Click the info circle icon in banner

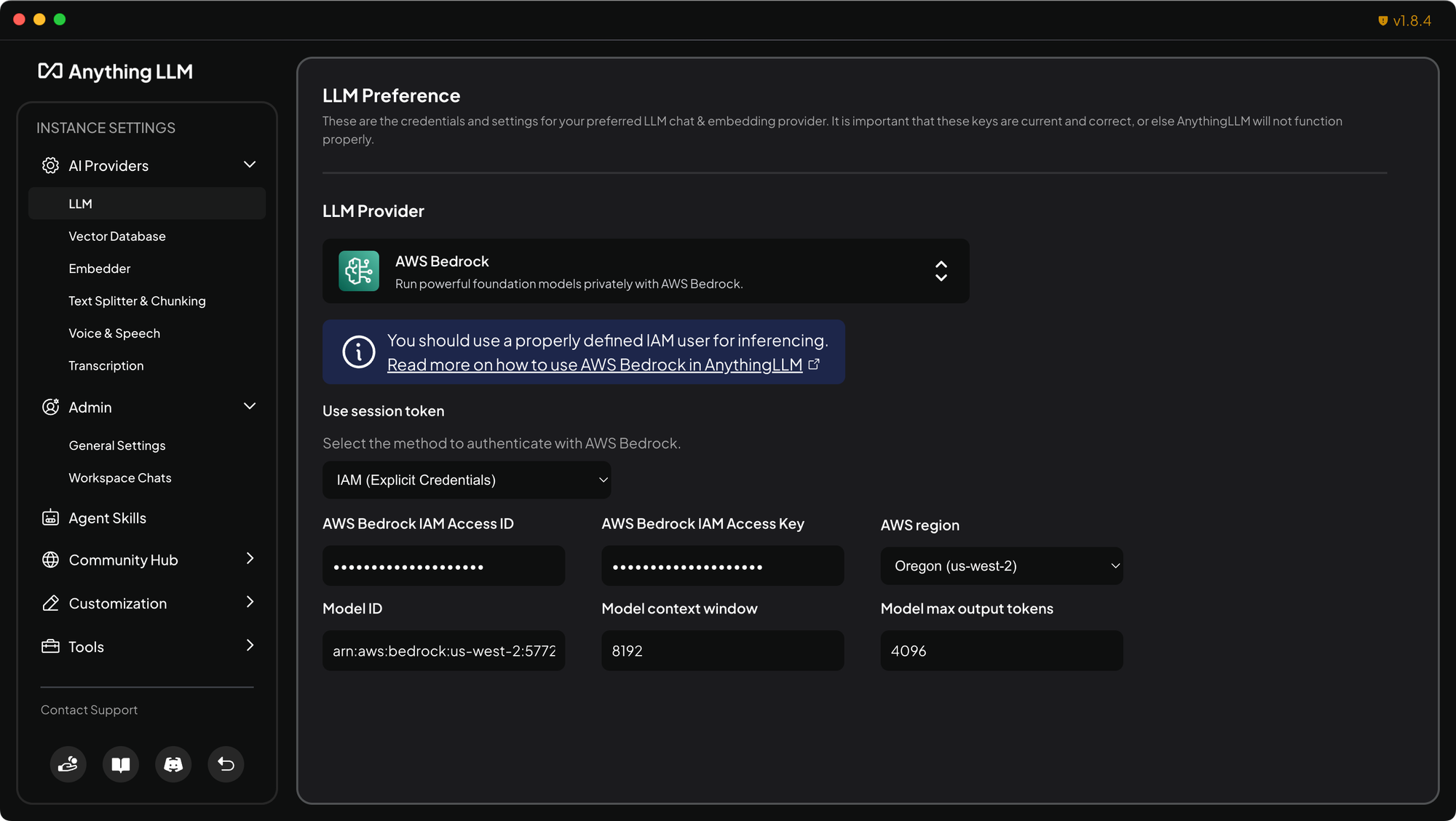pyautogui.click(x=359, y=352)
